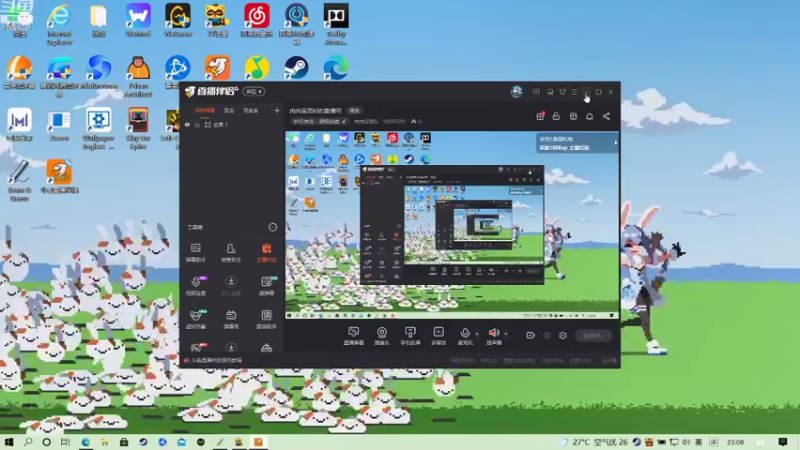Image resolution: width=800 pixels, height=450 pixels.
Task: Open the message icon in the title bar
Action: coord(536,92)
